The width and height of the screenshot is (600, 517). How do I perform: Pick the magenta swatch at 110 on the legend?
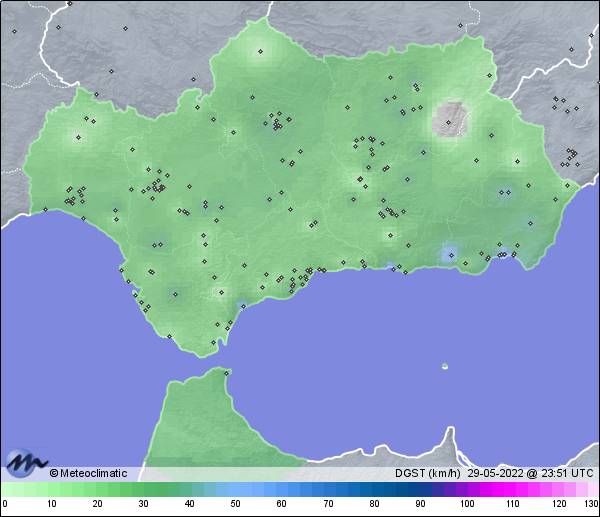(511, 489)
